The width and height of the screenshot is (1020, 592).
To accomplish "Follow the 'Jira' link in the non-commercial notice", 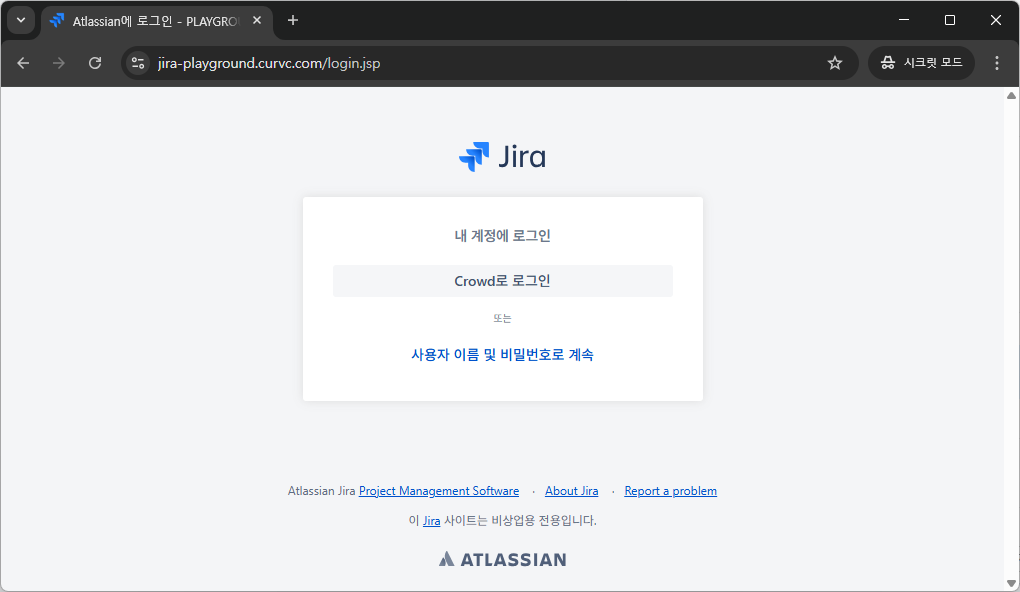I will (x=431, y=521).
